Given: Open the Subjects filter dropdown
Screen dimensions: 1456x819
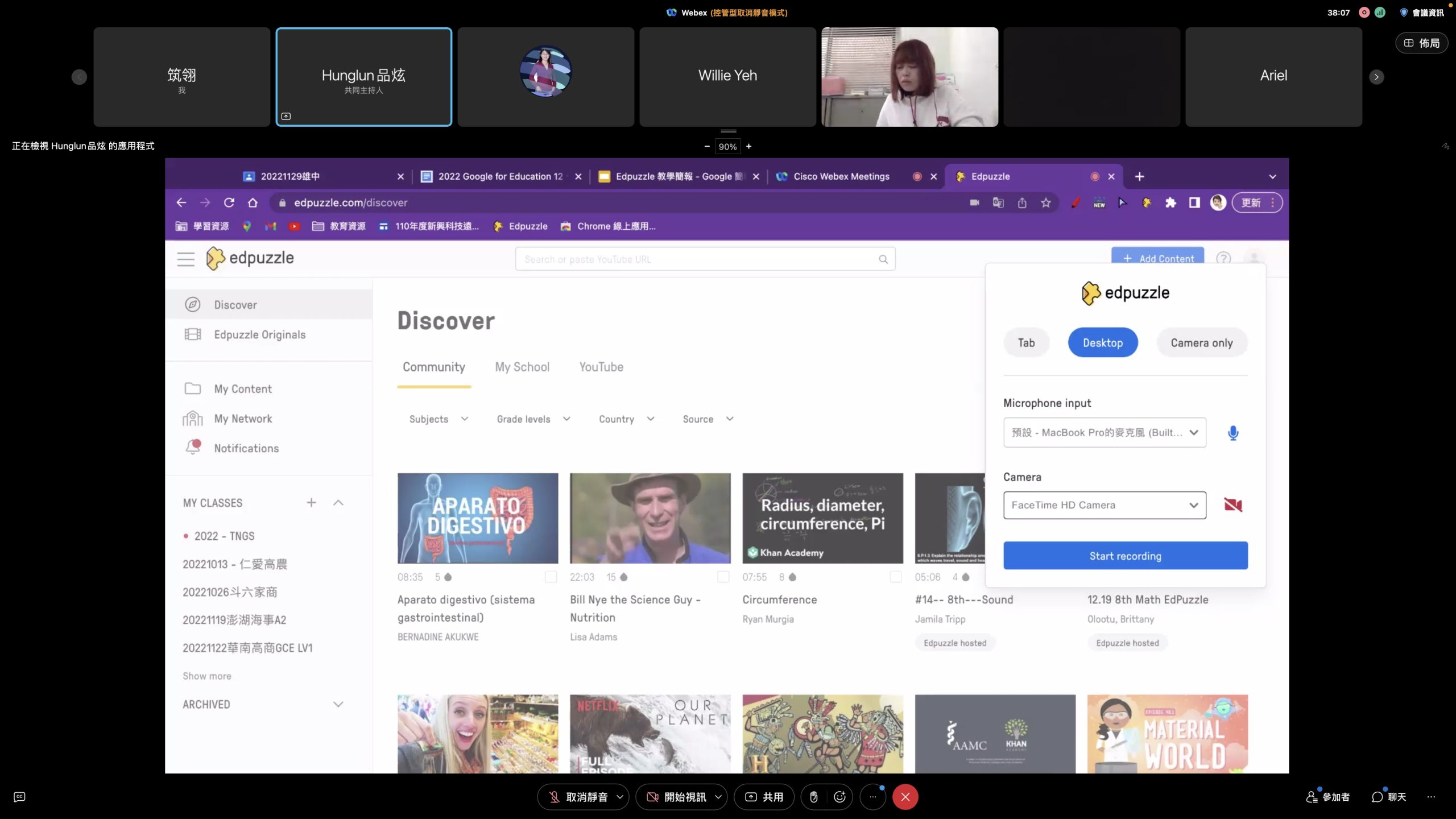Looking at the screenshot, I should [x=439, y=419].
